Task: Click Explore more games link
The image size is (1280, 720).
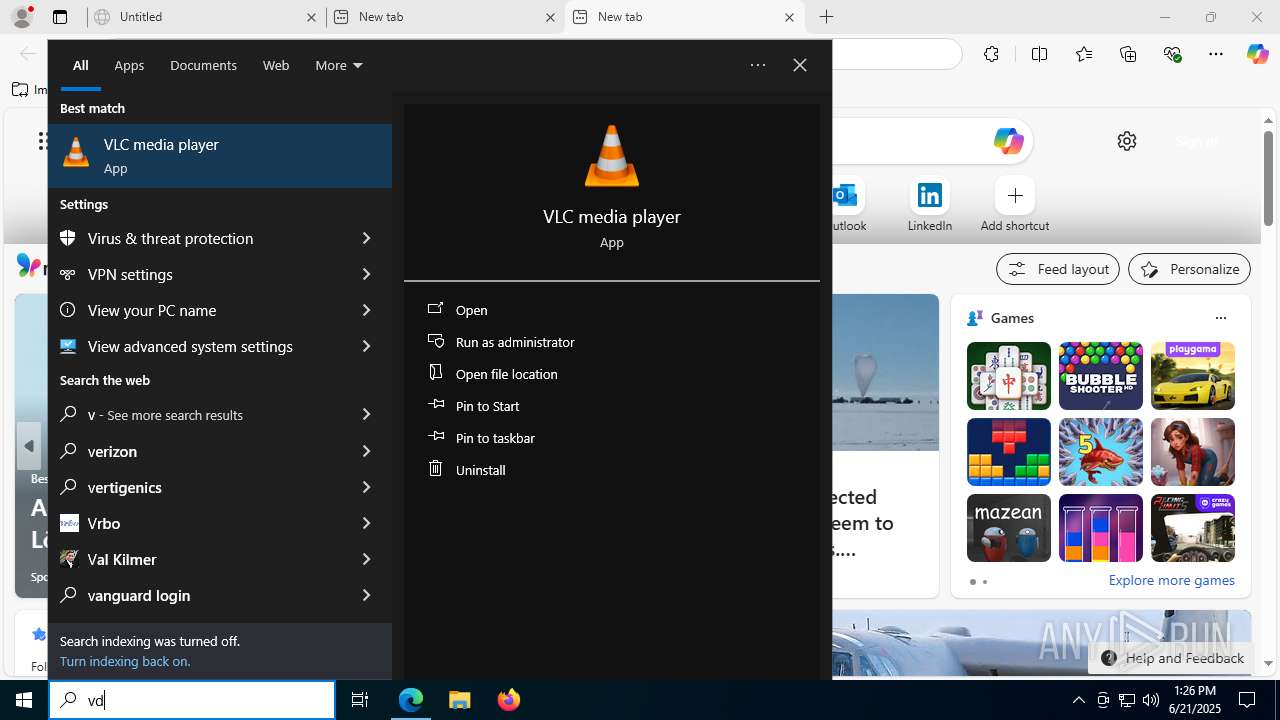Action: (x=1171, y=580)
